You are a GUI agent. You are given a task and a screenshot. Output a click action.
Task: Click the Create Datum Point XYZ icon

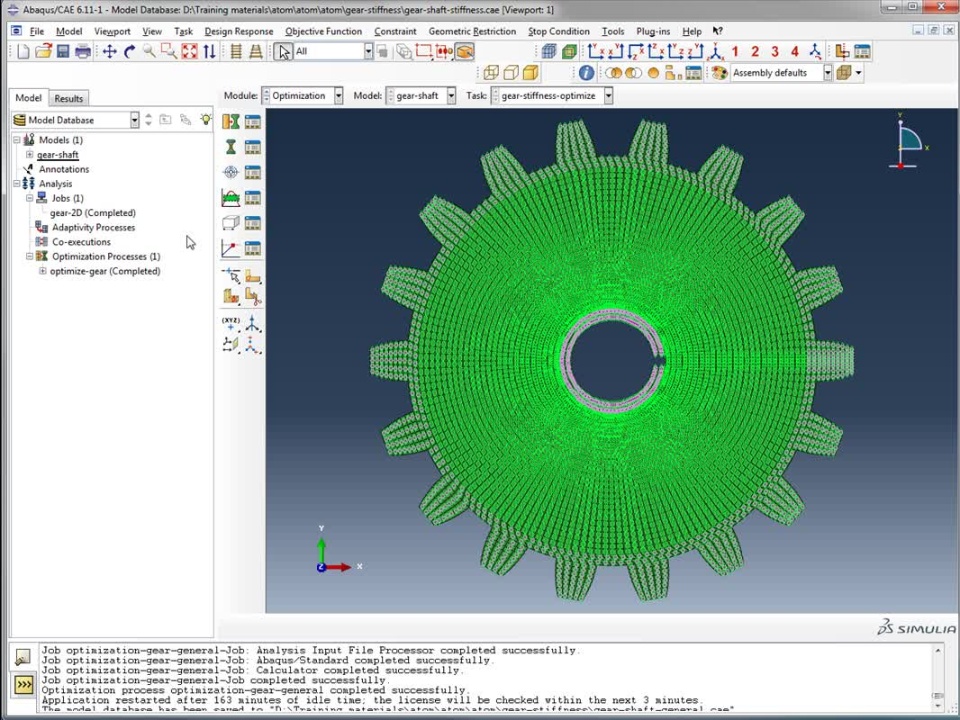[231, 323]
